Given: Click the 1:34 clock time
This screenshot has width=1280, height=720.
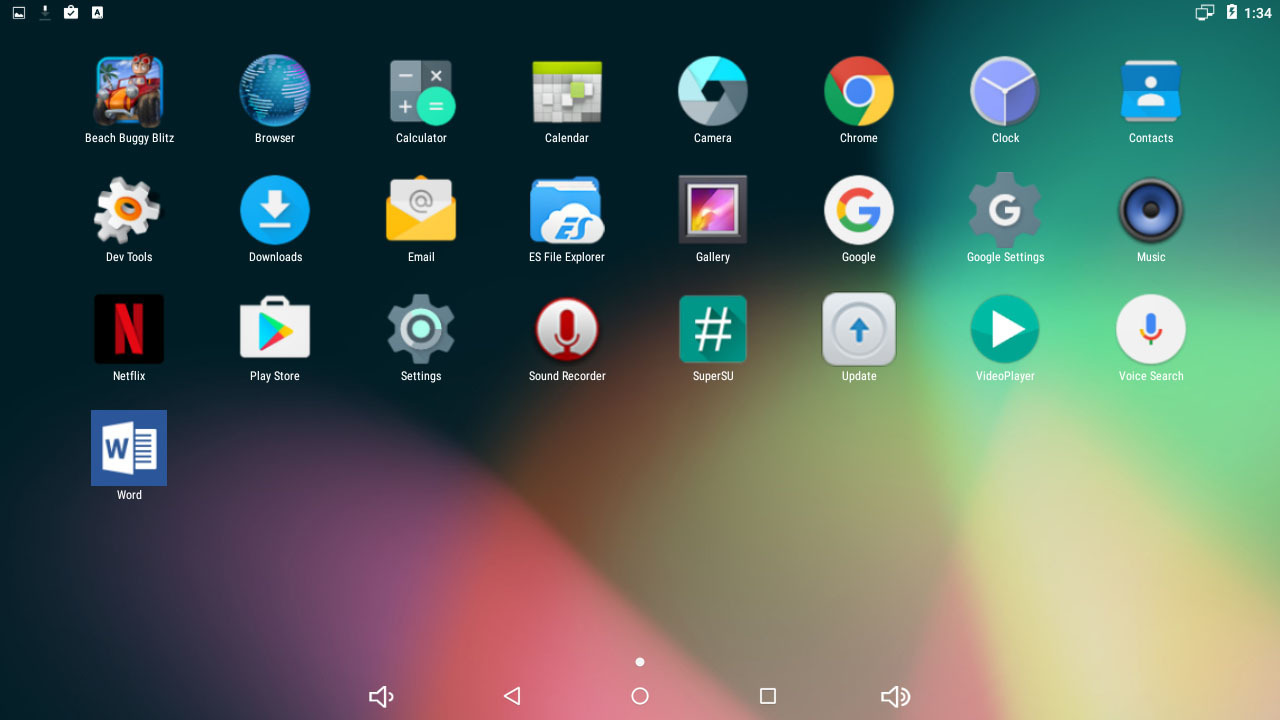Looking at the screenshot, I should coord(1258,13).
